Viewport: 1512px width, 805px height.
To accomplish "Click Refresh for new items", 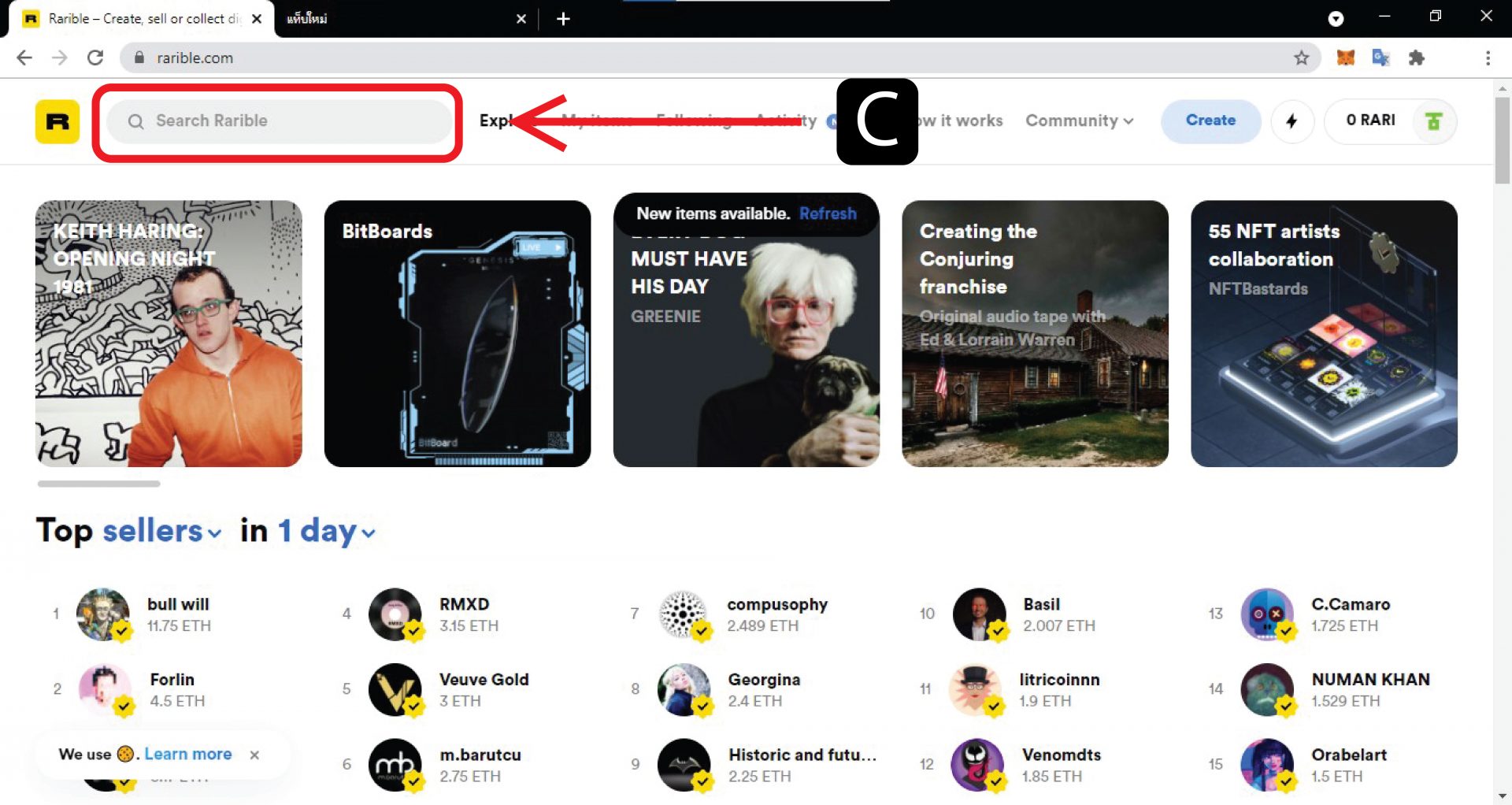I will tap(828, 213).
